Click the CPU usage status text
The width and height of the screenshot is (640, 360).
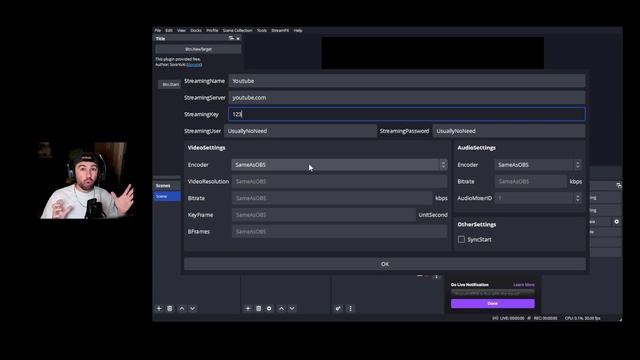pos(582,318)
